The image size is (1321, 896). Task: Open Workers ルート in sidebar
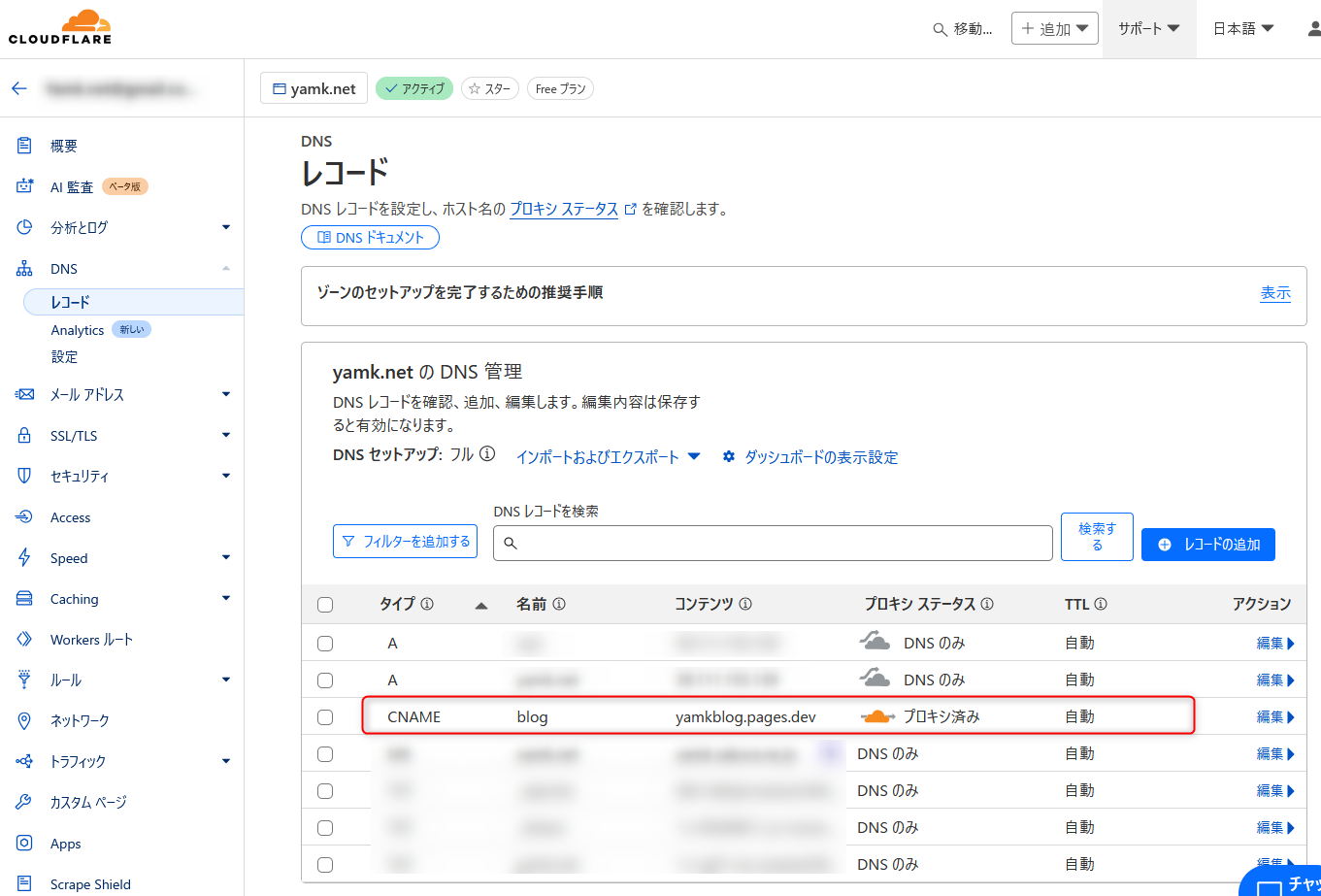(x=91, y=640)
